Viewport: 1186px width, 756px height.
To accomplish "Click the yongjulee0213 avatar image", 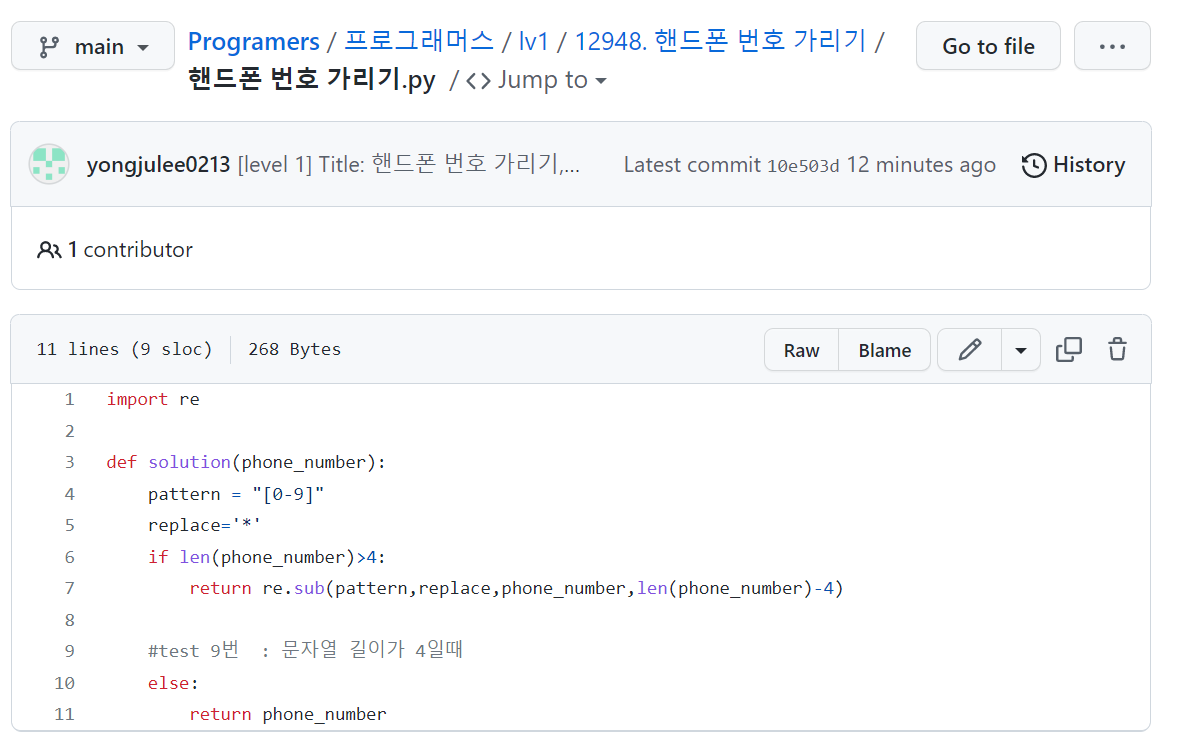I will click(49, 164).
